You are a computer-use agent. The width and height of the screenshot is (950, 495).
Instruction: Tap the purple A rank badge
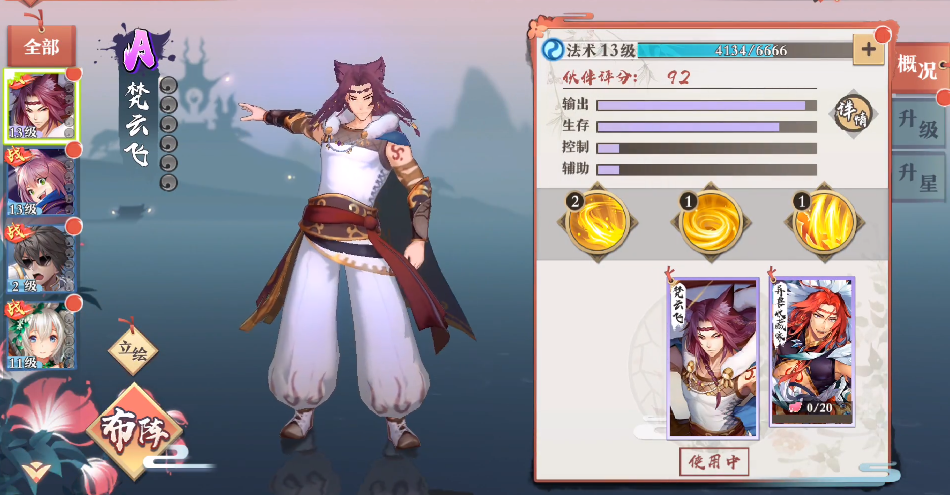coord(140,50)
